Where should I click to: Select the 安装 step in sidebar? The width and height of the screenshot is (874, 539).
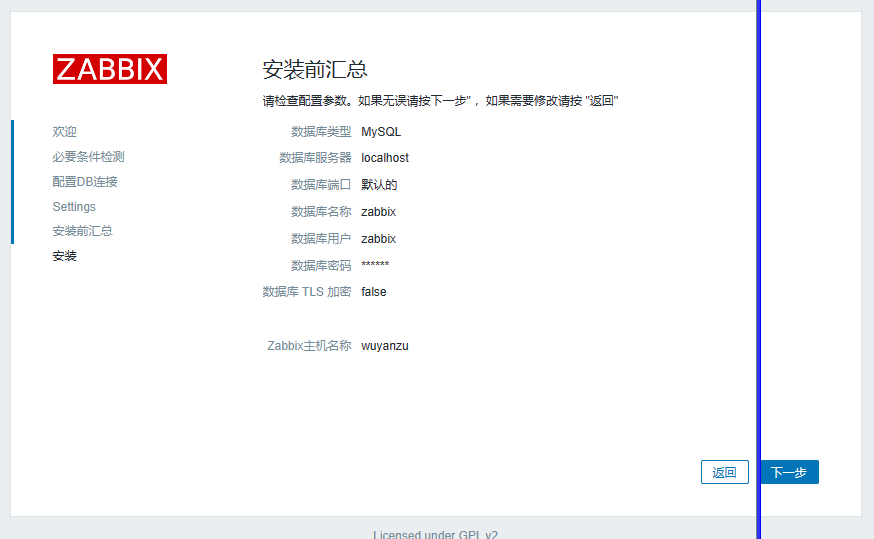(65, 256)
